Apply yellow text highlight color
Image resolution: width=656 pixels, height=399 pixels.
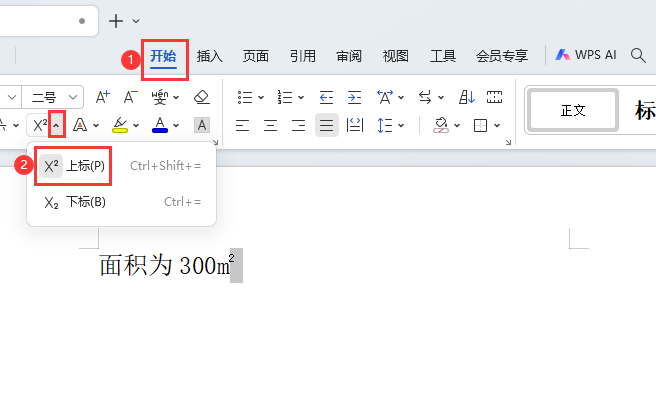coord(120,125)
